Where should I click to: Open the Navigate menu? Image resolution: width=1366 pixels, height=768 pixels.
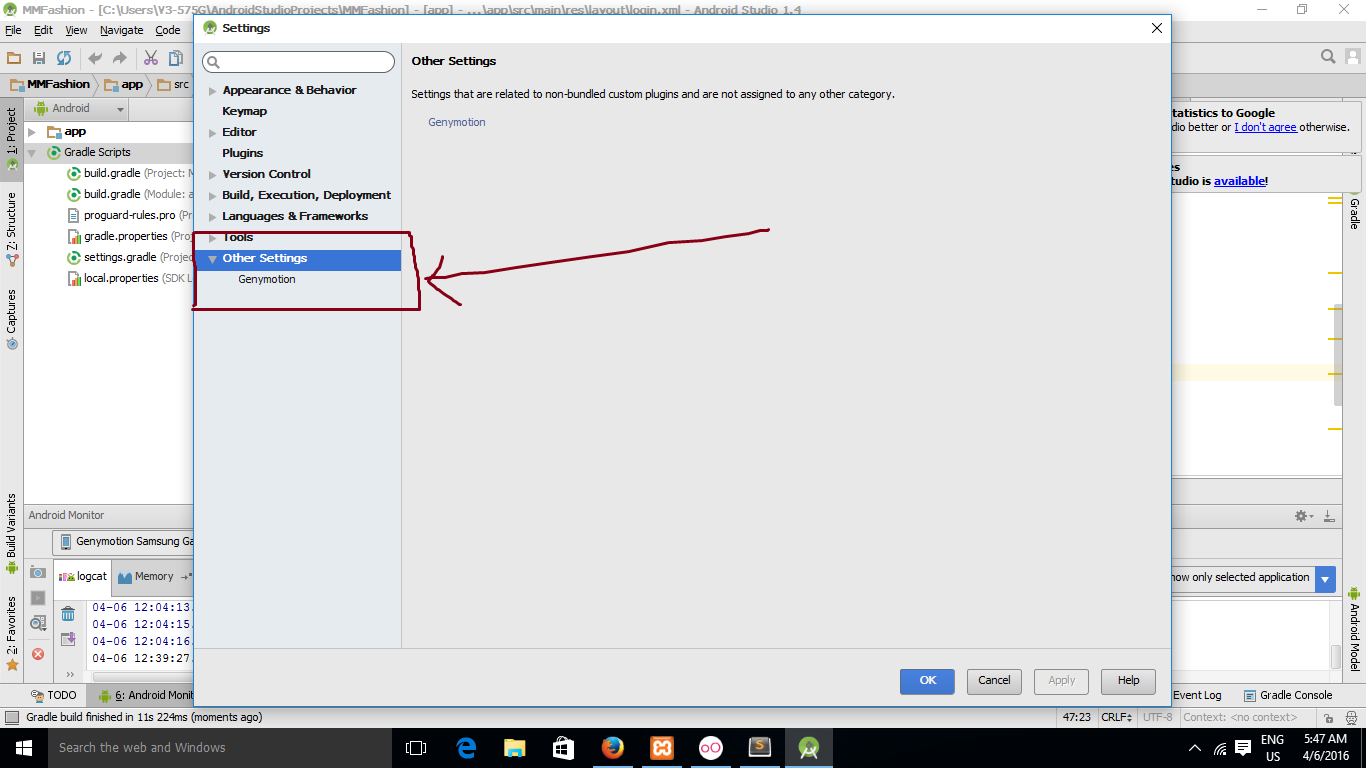(x=121, y=30)
